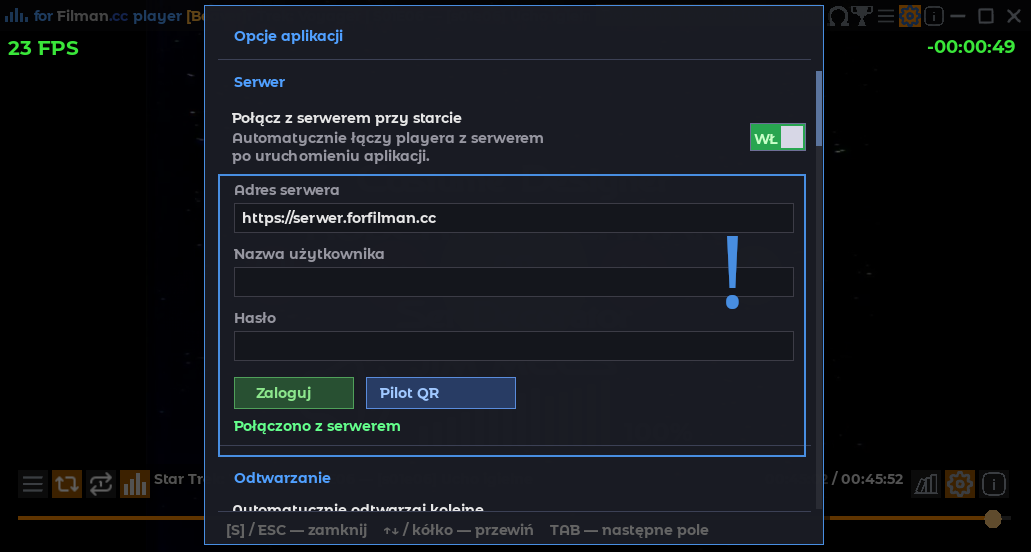Open the playlist menu icon in bottom bar
1031x552 pixels.
32,484
